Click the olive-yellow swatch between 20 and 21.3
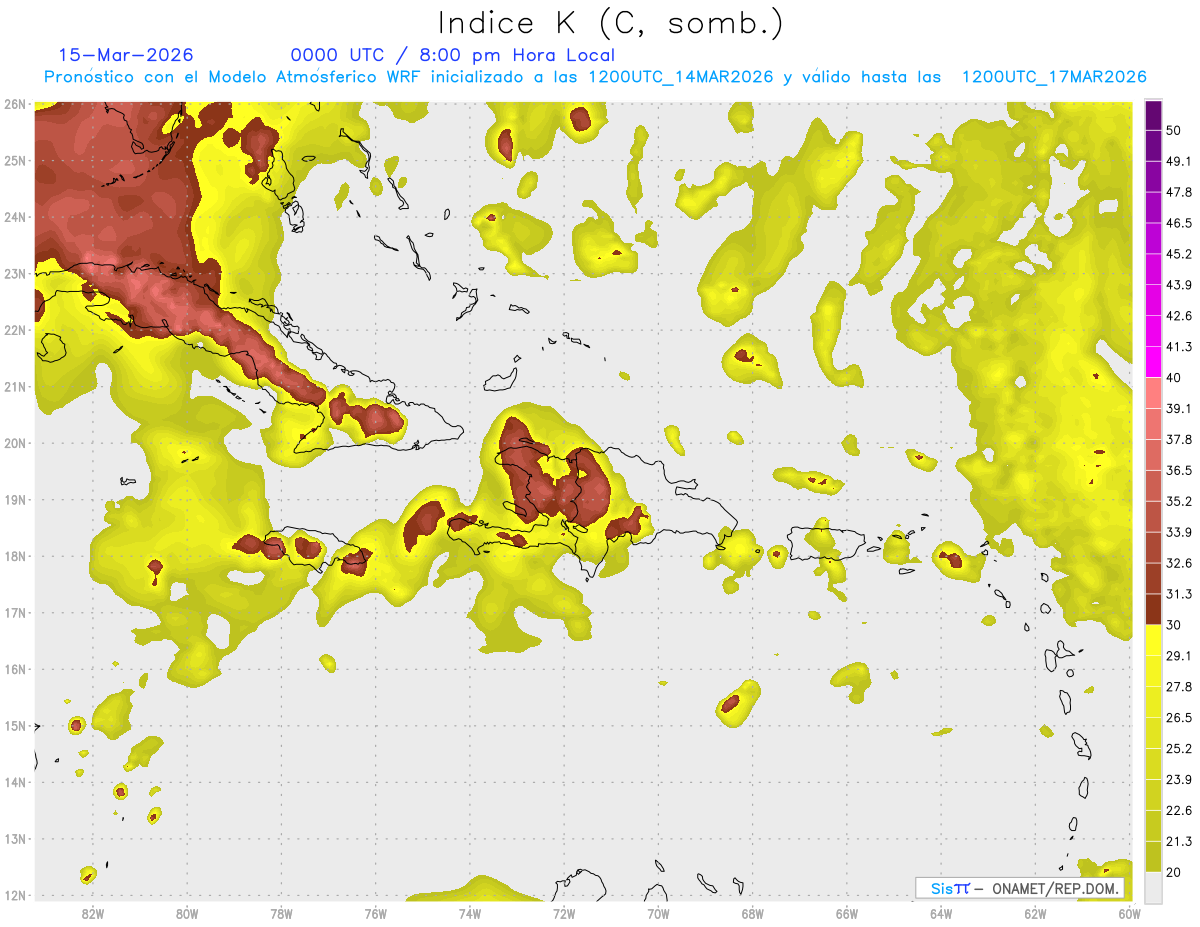1200x927 pixels. [x=1153, y=856]
